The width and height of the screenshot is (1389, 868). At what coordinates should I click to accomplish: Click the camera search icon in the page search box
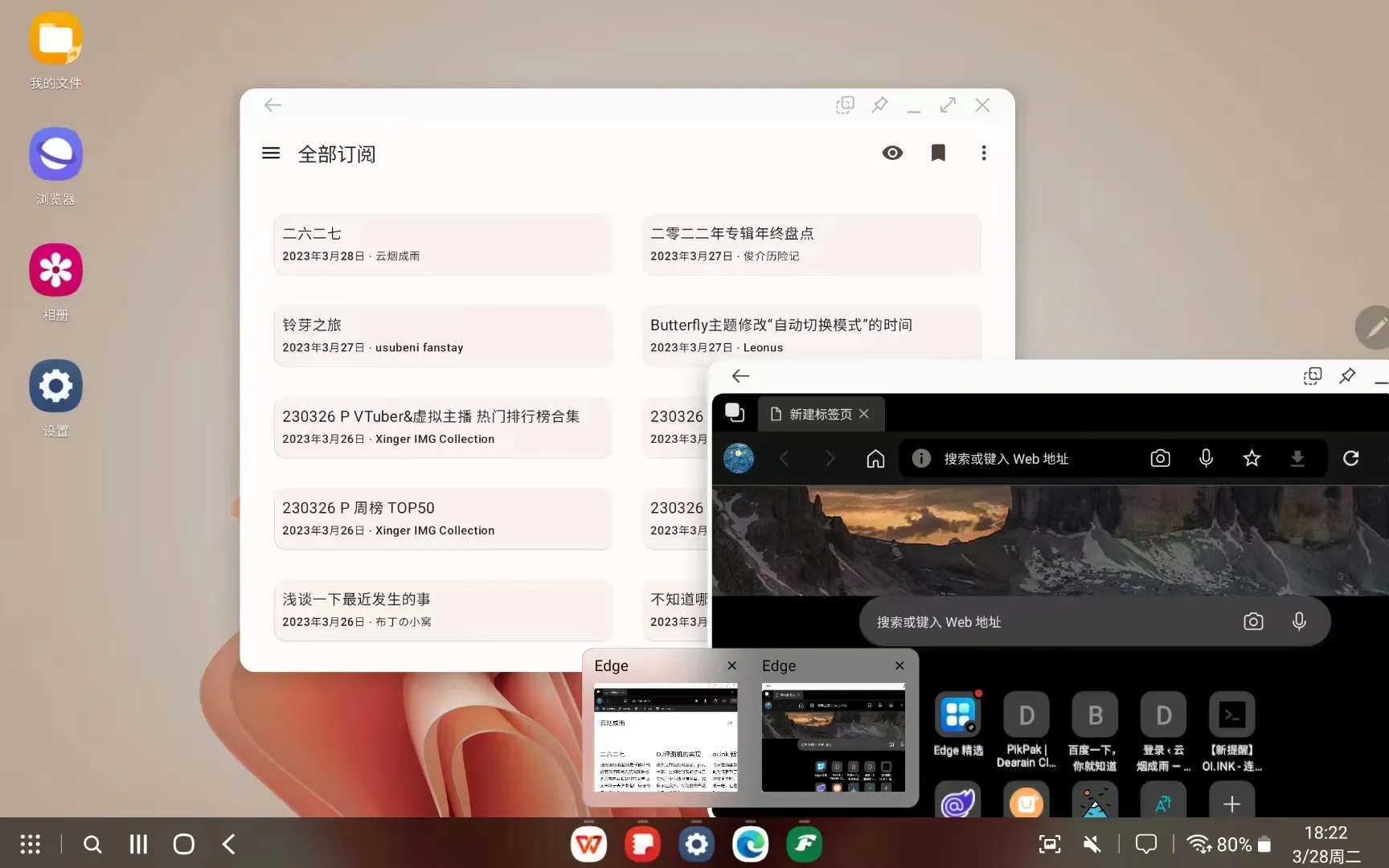tap(1253, 621)
